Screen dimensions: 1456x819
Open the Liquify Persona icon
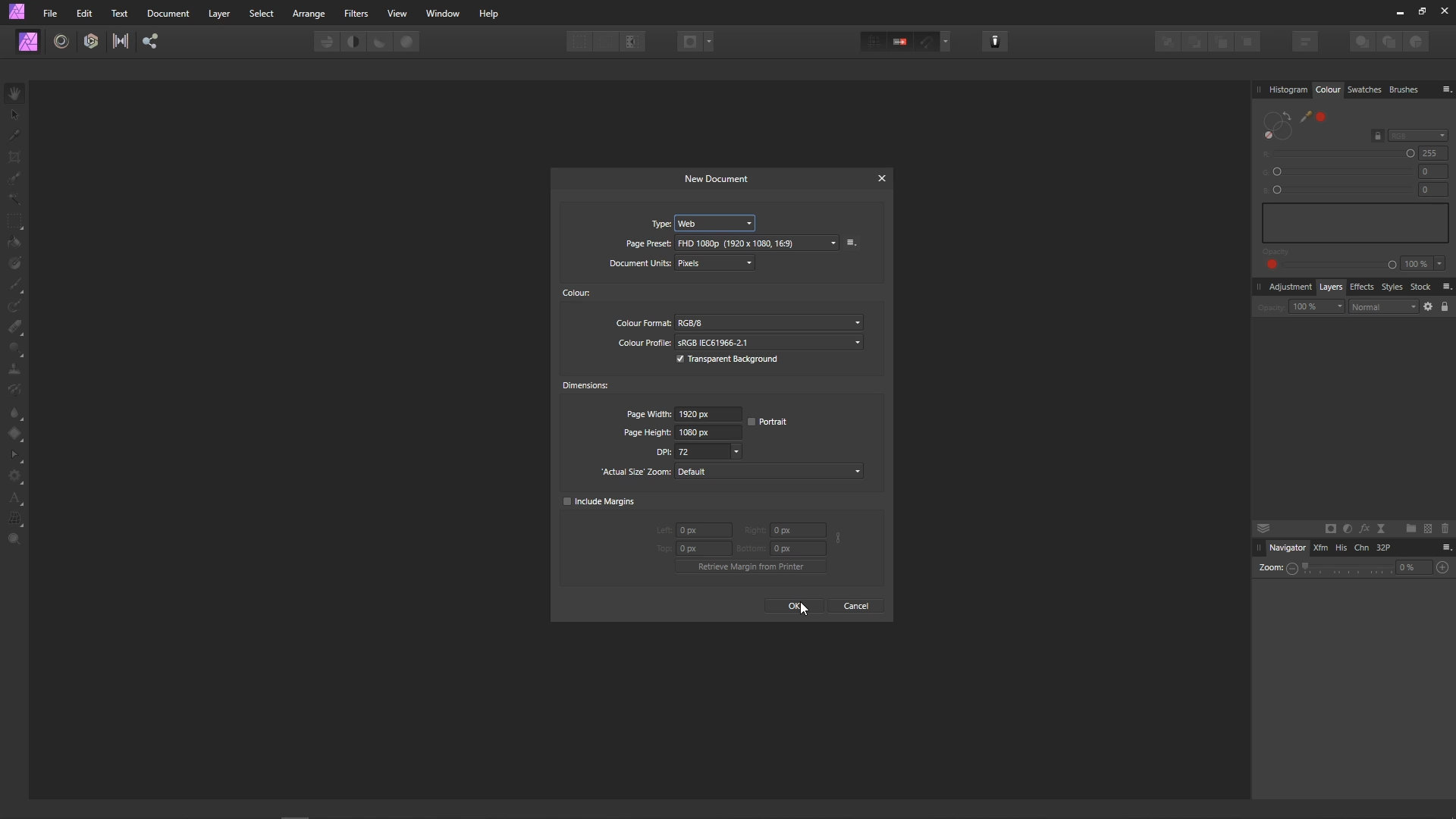point(61,42)
